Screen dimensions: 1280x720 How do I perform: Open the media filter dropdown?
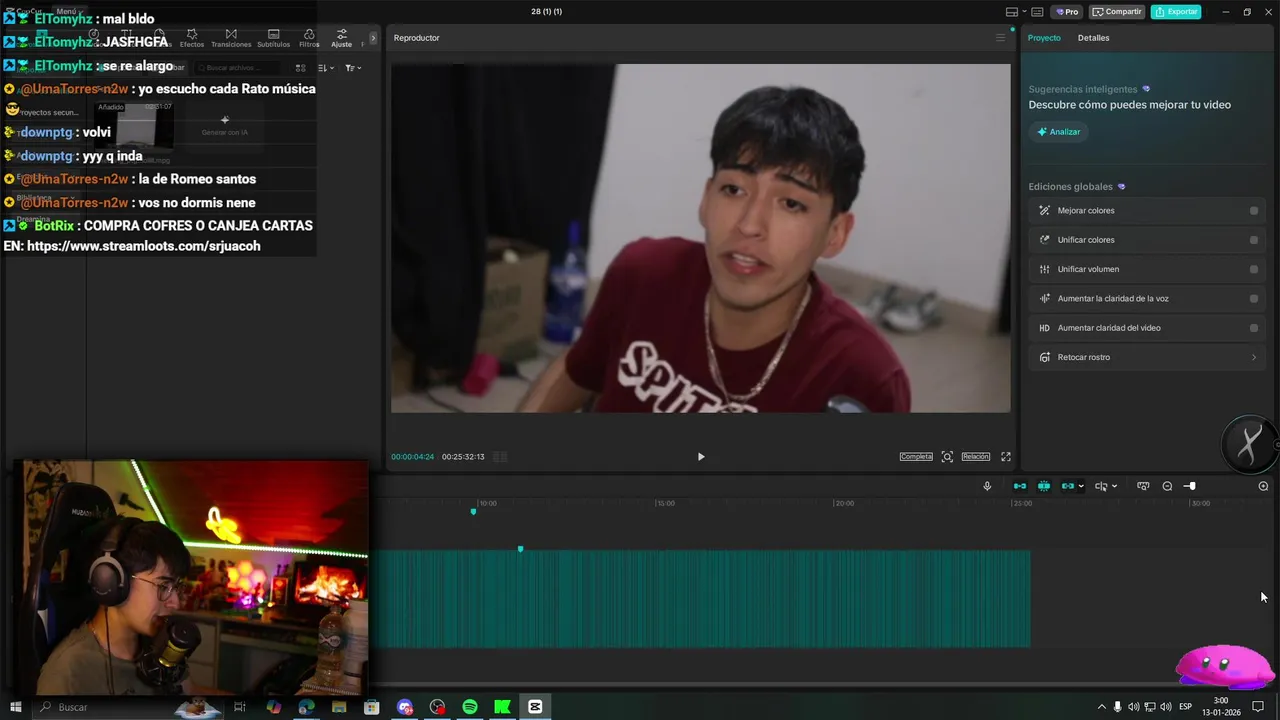(353, 68)
